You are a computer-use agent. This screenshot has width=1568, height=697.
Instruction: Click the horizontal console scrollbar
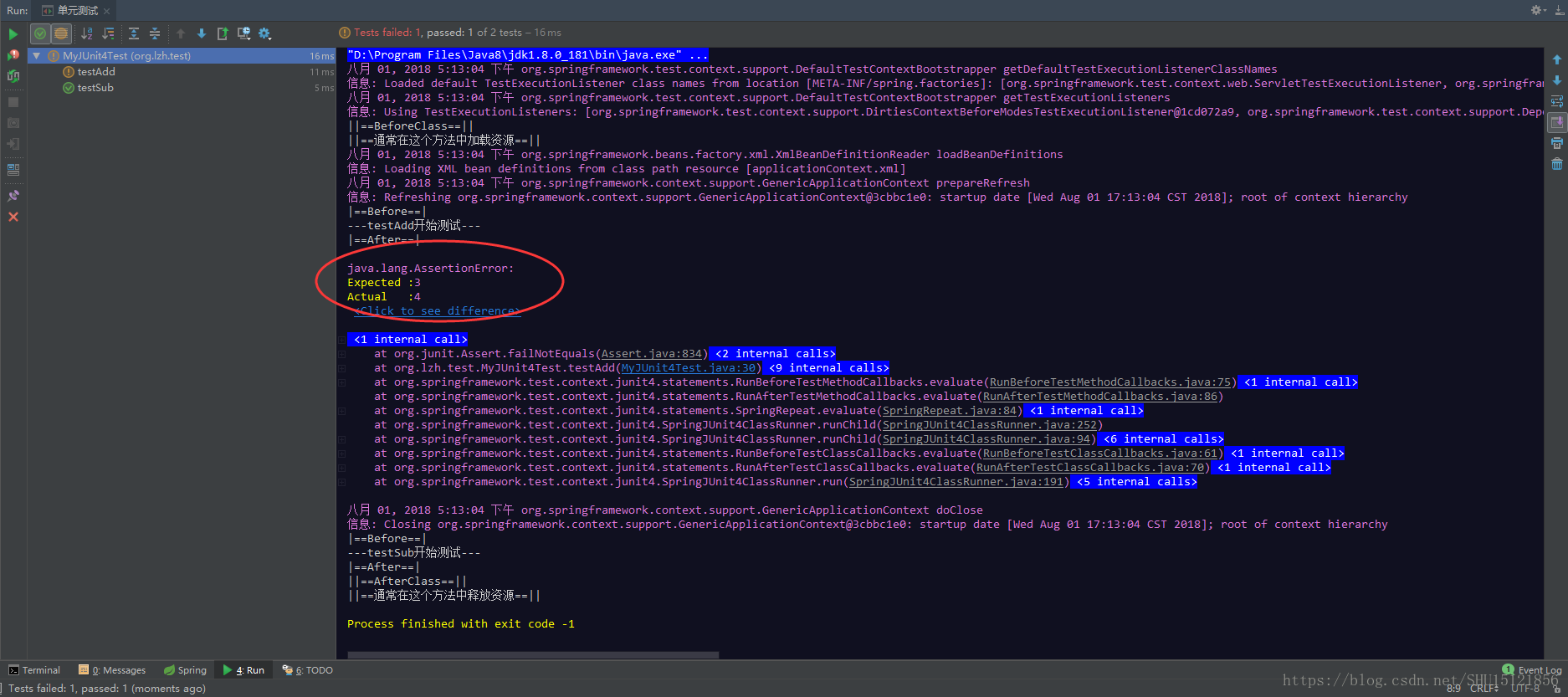(x=533, y=655)
